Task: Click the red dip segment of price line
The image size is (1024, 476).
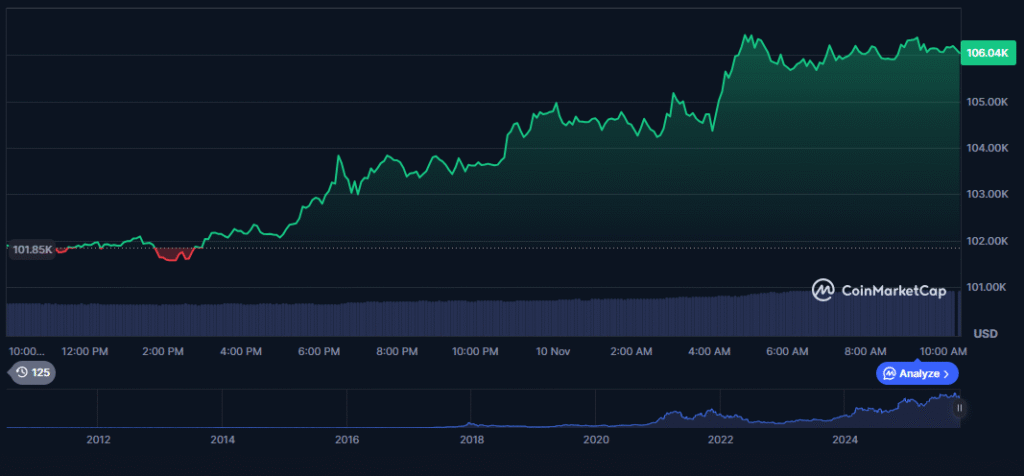Action: point(174,256)
